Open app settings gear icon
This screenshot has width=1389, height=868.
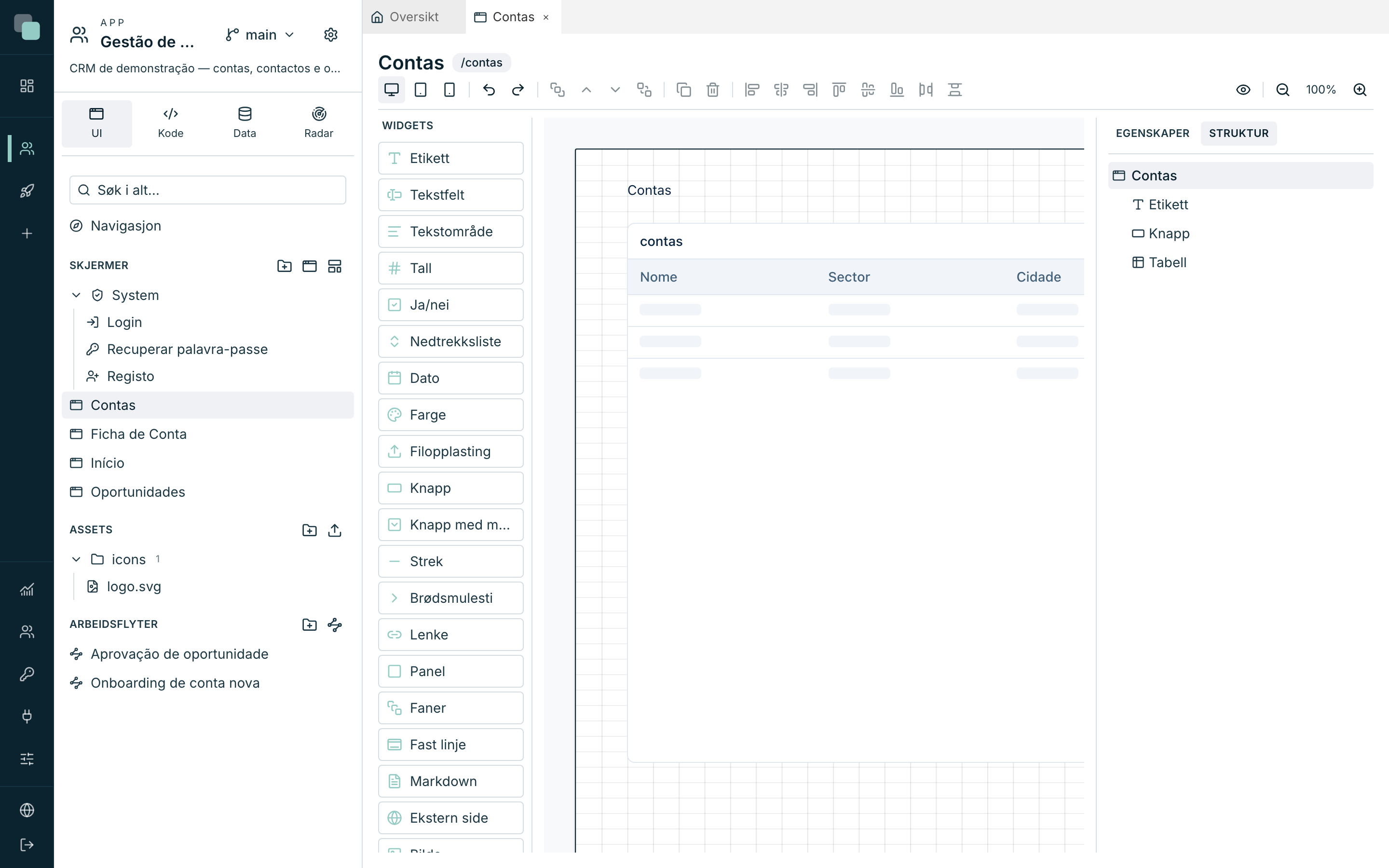click(x=330, y=35)
